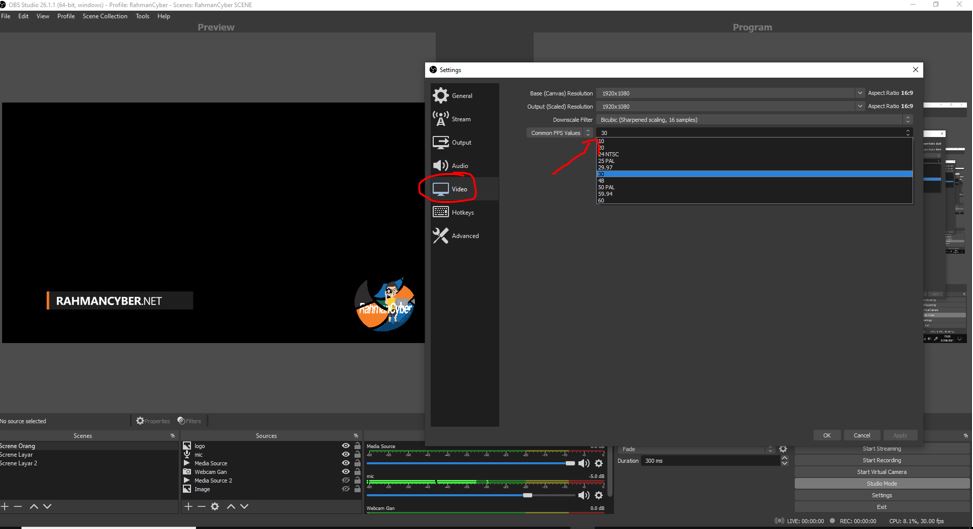Screen dimensions: 973x529
Task: Move source up in Sources list
Action: 231,507
